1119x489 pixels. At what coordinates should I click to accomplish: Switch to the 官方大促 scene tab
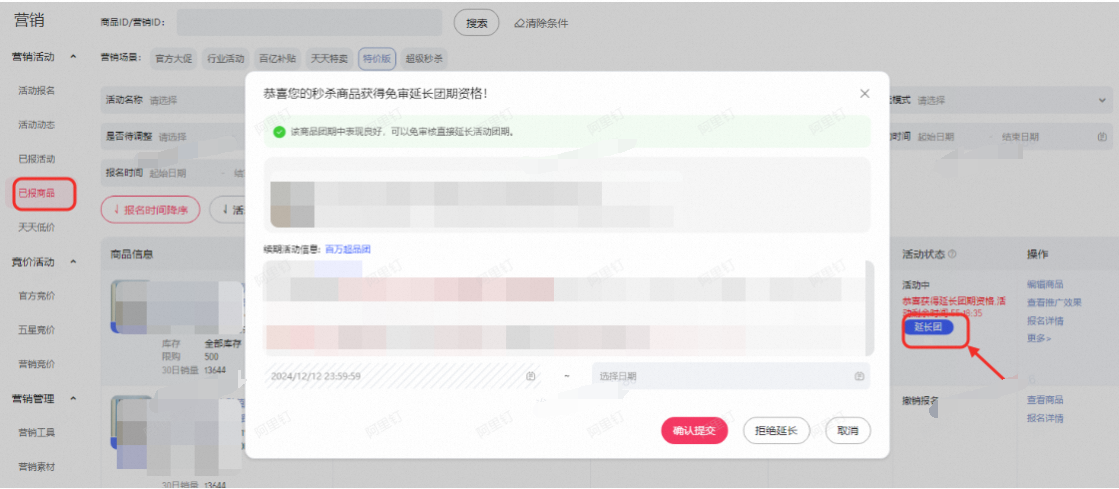pyautogui.click(x=173, y=59)
